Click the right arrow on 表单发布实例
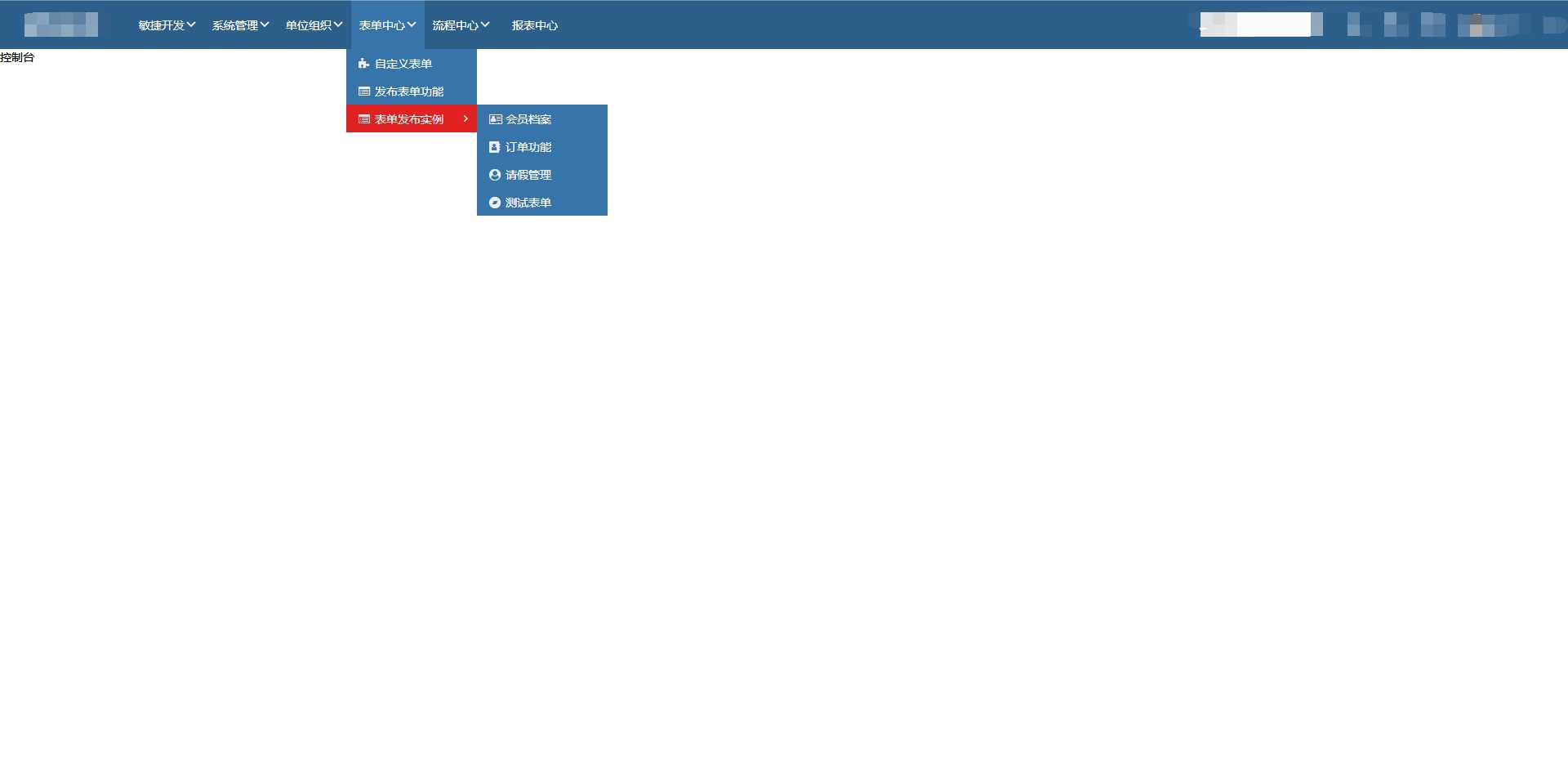 [x=465, y=119]
